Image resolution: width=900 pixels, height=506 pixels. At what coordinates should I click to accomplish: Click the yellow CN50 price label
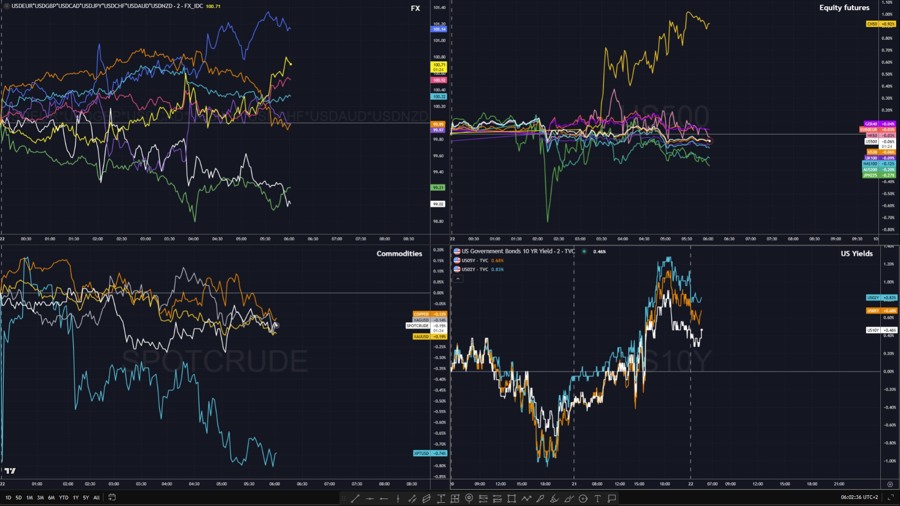[873, 24]
